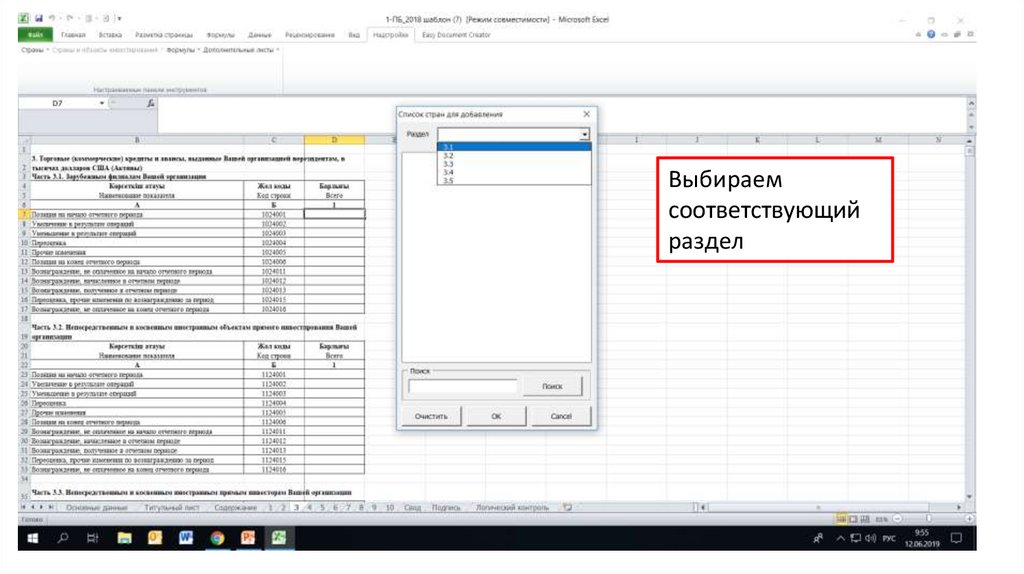Viewport: 1024px width, 574px height.
Task: Customize Quick Access Toolbar dropdown
Action: coord(120,18)
